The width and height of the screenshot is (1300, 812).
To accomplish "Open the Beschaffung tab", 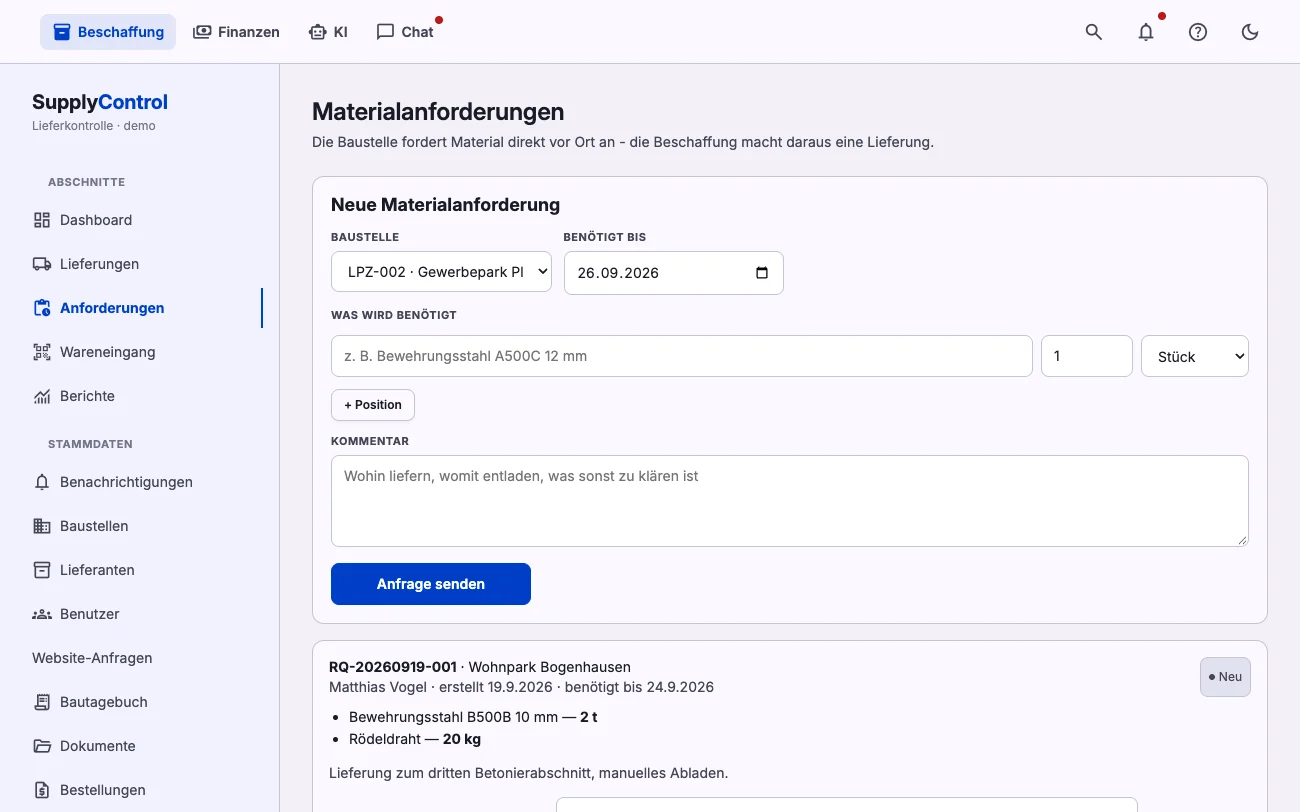I will pyautogui.click(x=108, y=32).
